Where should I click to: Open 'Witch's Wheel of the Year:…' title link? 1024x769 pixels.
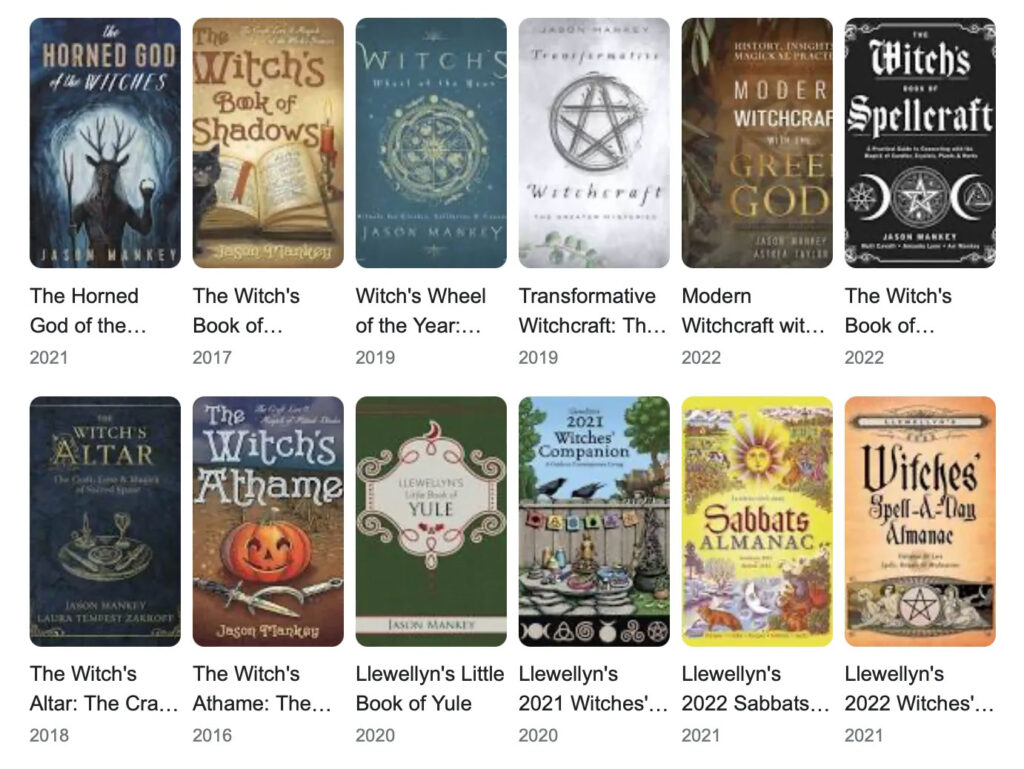tap(421, 310)
